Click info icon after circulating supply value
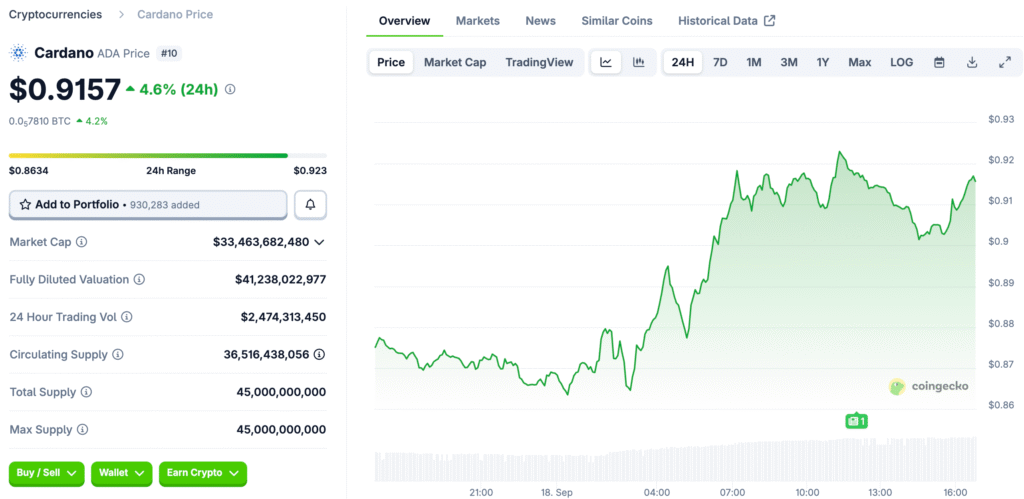This screenshot has width=1024, height=499. click(x=319, y=355)
